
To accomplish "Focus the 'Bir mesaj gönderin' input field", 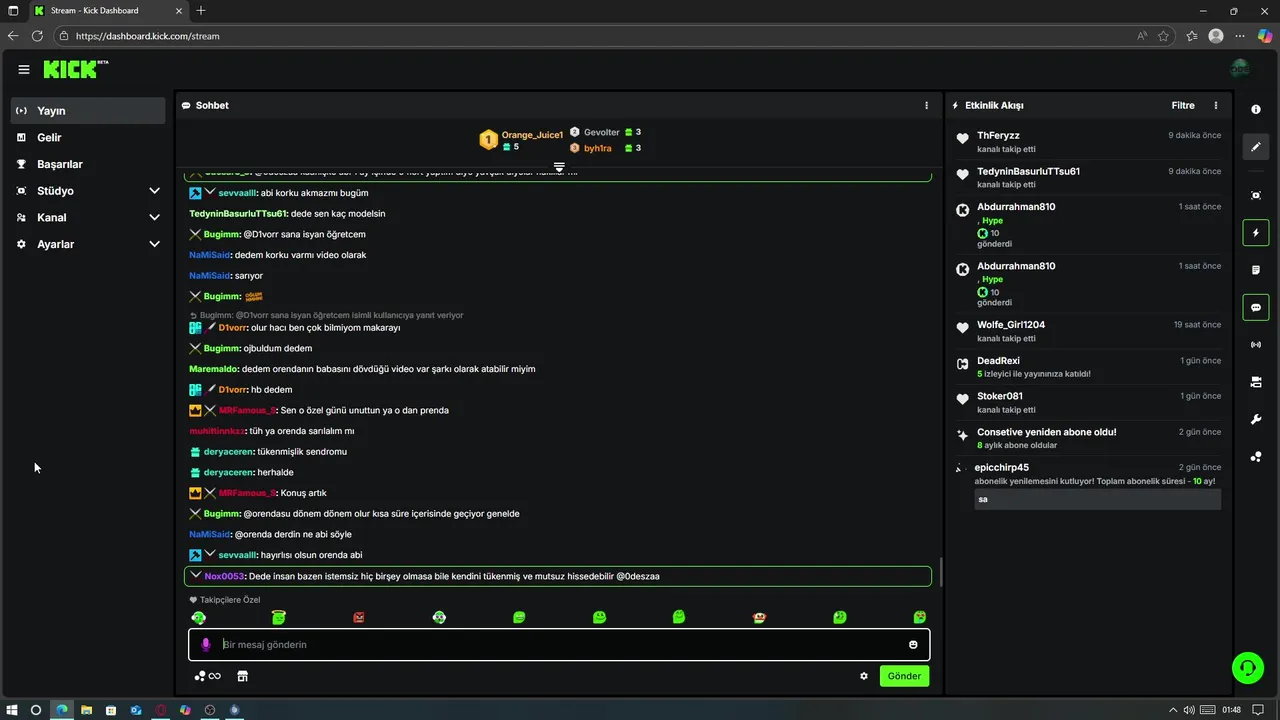I will (560, 645).
